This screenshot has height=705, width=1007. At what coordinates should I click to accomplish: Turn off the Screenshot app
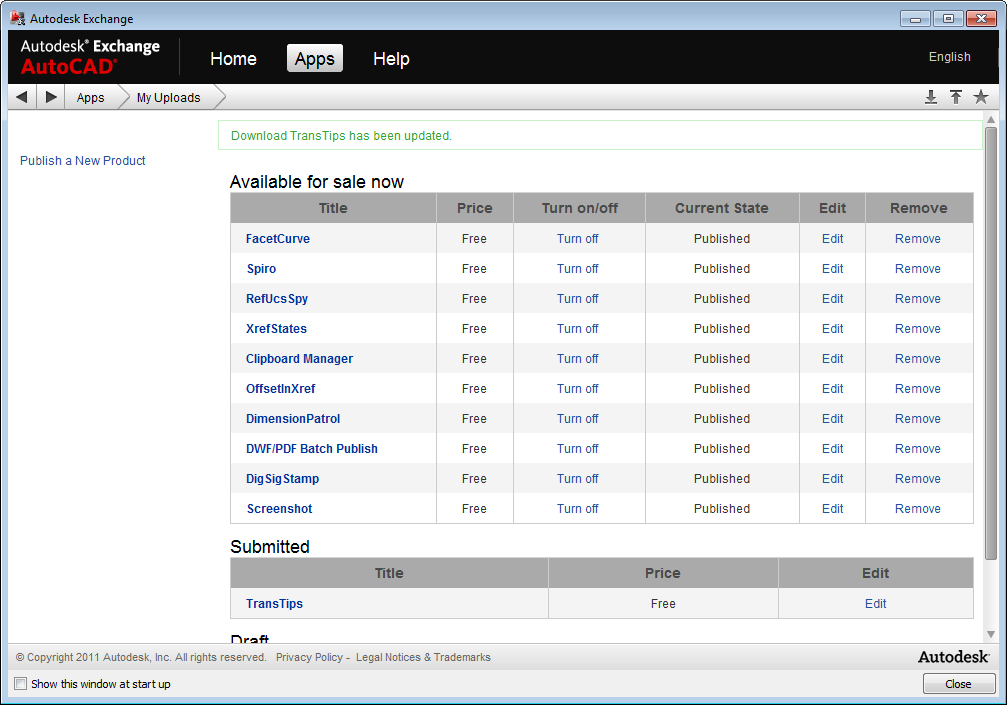coord(577,509)
